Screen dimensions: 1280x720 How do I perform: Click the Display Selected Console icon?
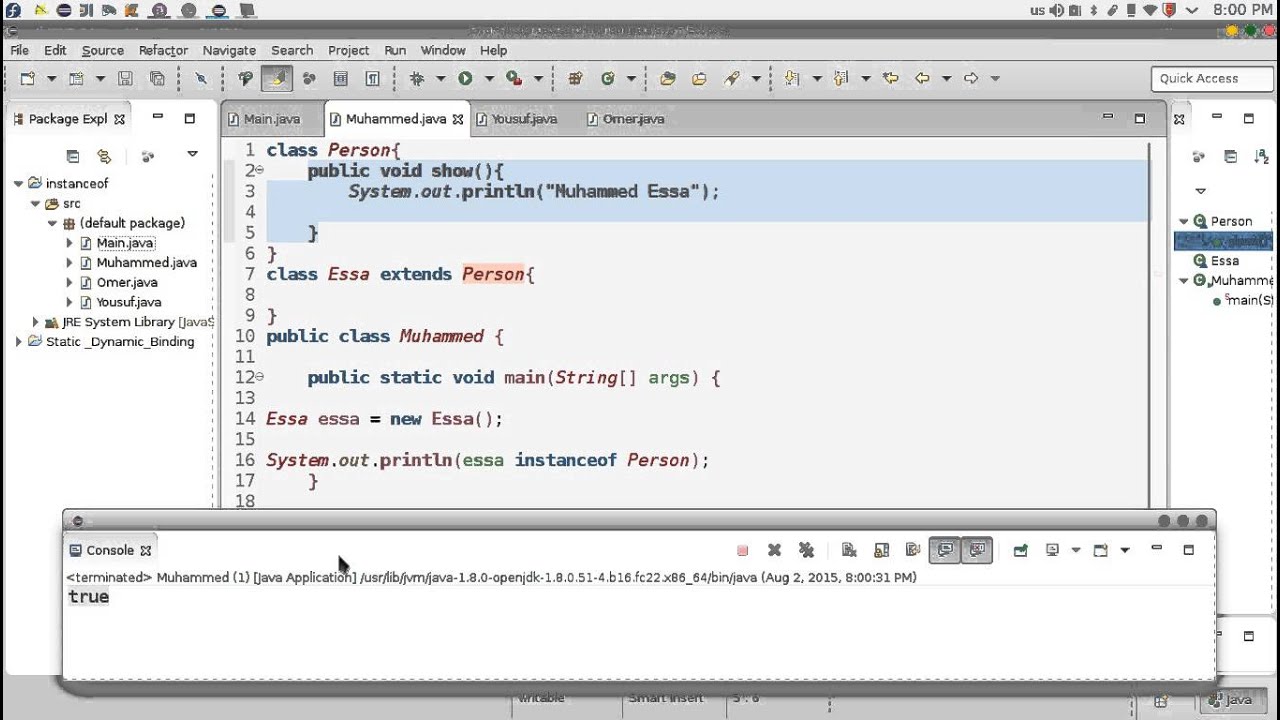click(x=1052, y=550)
